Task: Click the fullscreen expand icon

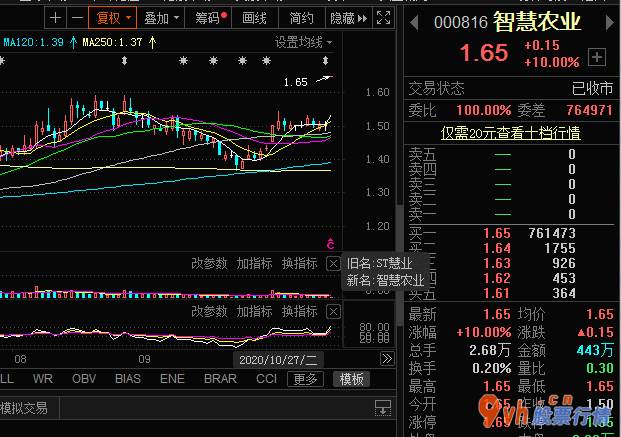Action: [x=383, y=18]
